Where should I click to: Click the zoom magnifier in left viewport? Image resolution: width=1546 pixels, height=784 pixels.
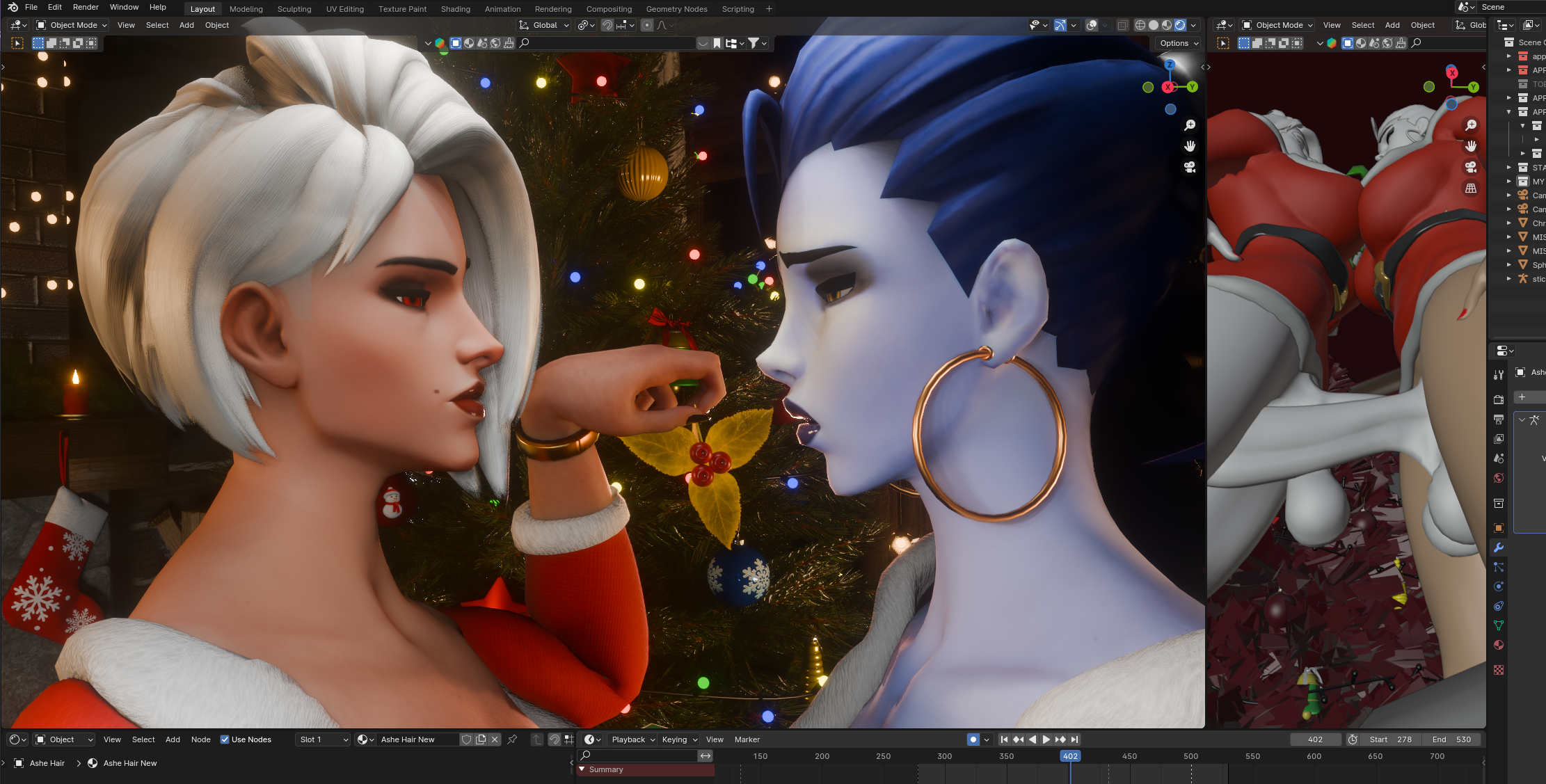1190,125
